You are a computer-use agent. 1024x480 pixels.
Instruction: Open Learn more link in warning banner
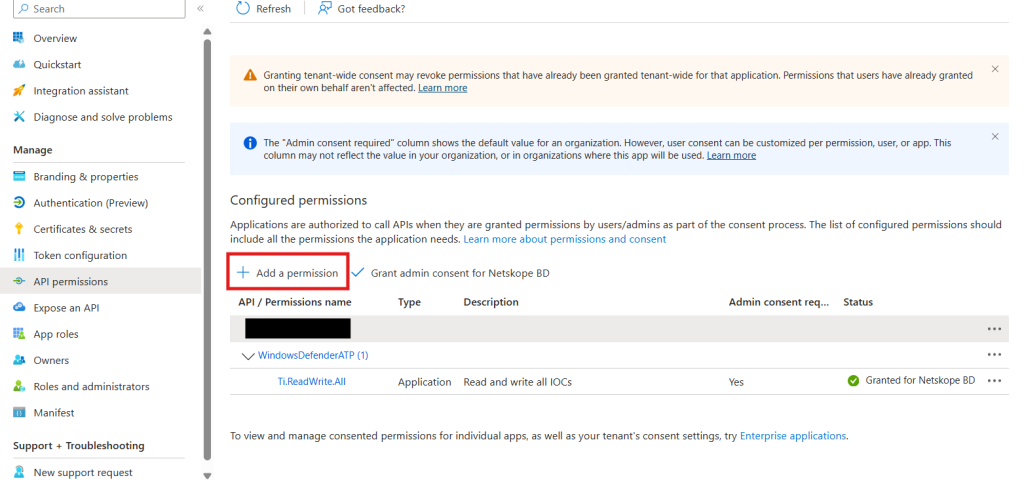click(443, 88)
